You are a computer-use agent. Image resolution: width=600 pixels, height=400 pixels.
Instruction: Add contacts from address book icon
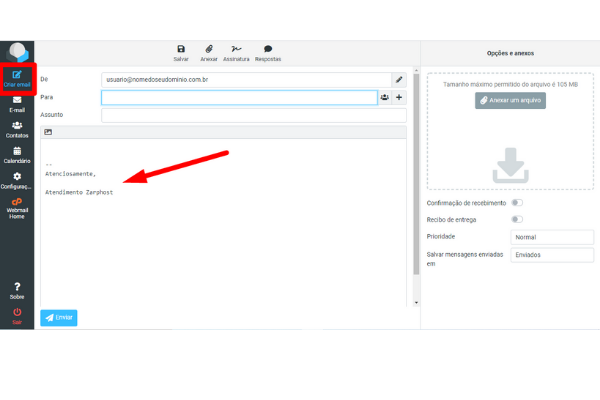tap(385, 97)
